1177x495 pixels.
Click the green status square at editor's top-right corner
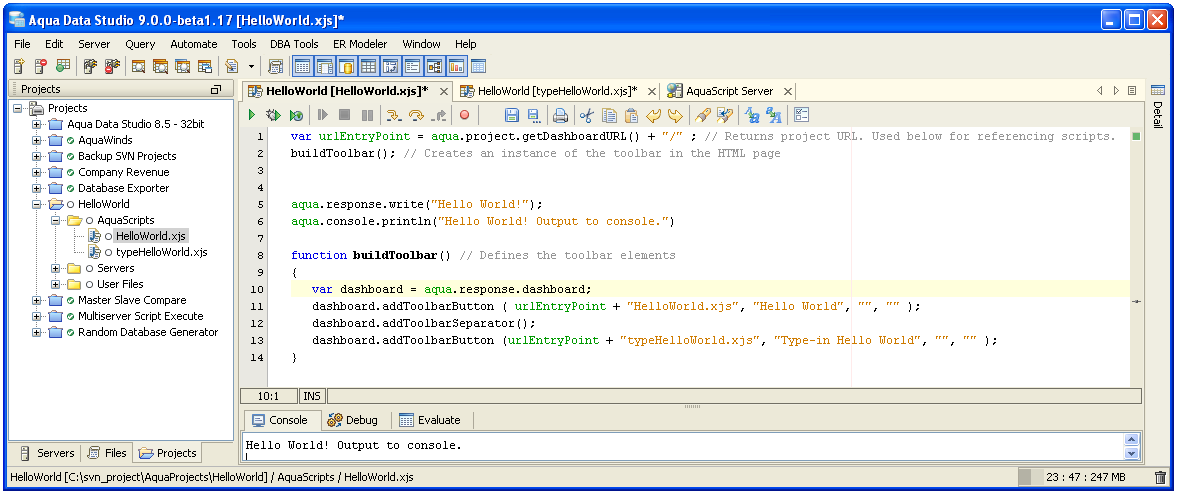1136,136
